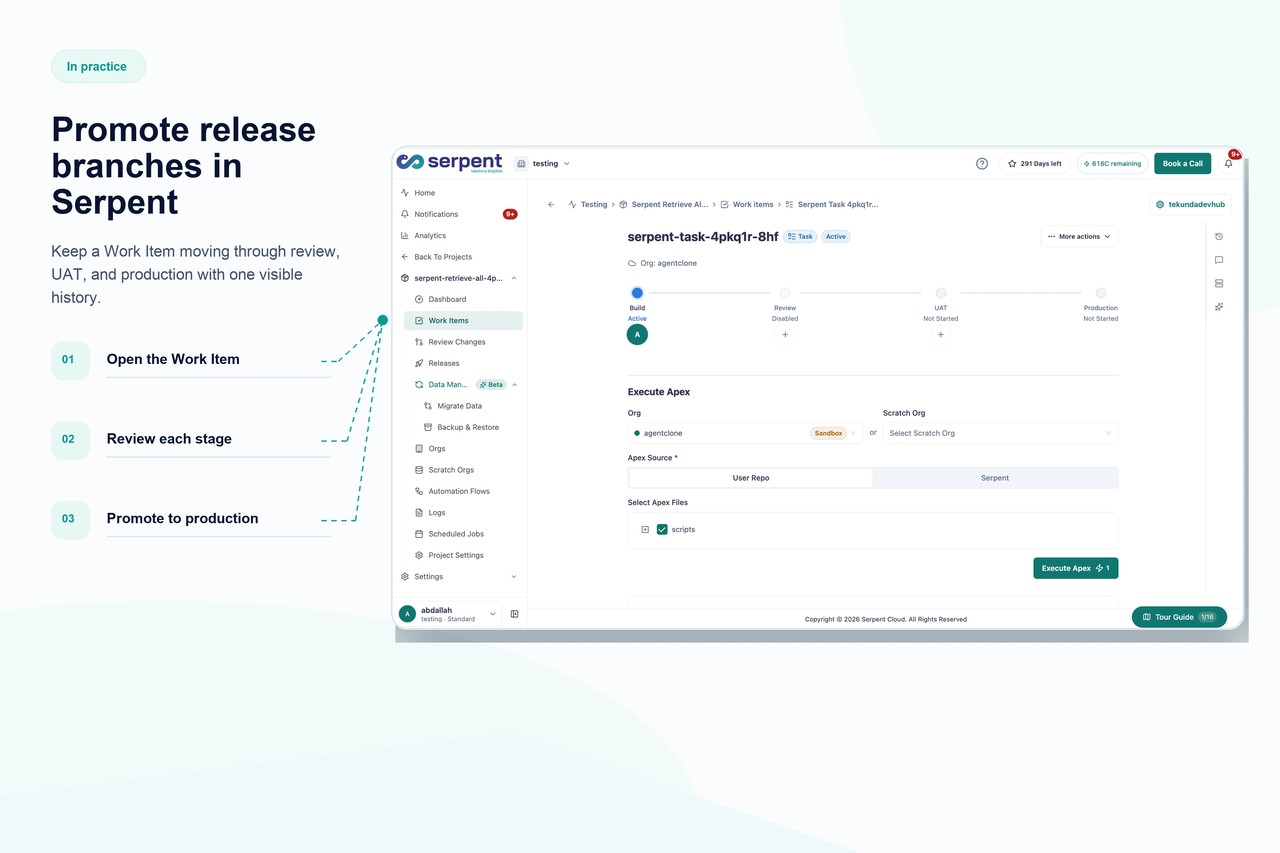Click the Testing breadcrumb link
The image size is (1280, 853).
588,204
